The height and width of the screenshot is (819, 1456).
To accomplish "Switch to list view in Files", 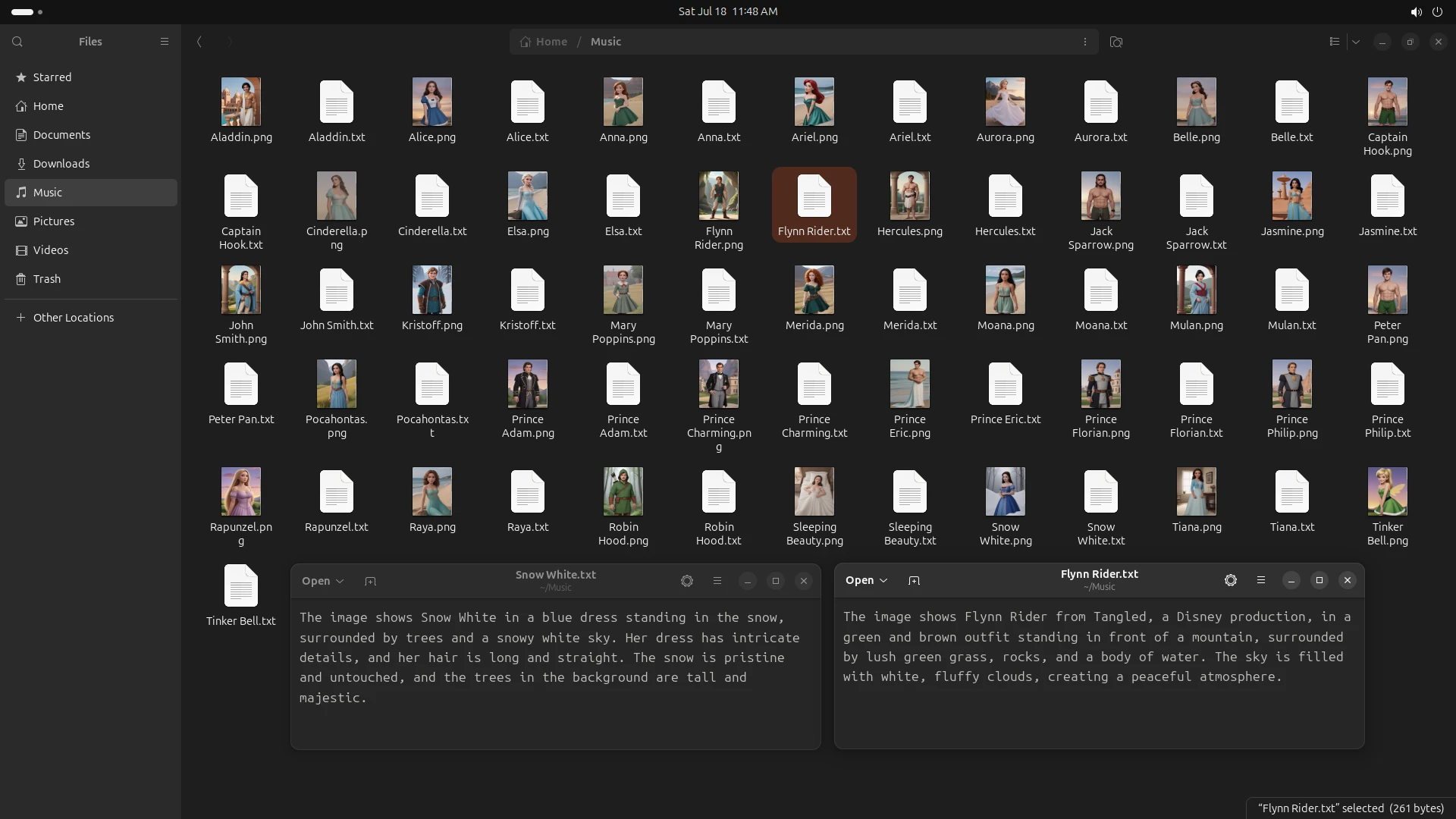I will point(1334,42).
